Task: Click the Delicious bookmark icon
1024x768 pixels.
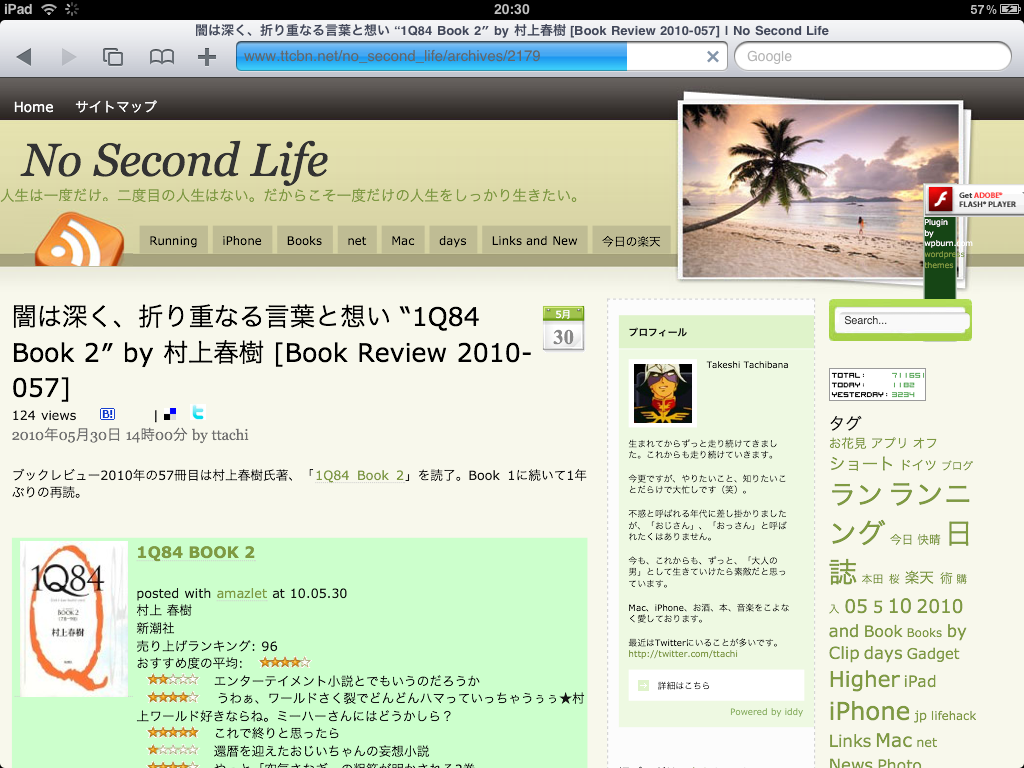Action: pyautogui.click(x=171, y=414)
